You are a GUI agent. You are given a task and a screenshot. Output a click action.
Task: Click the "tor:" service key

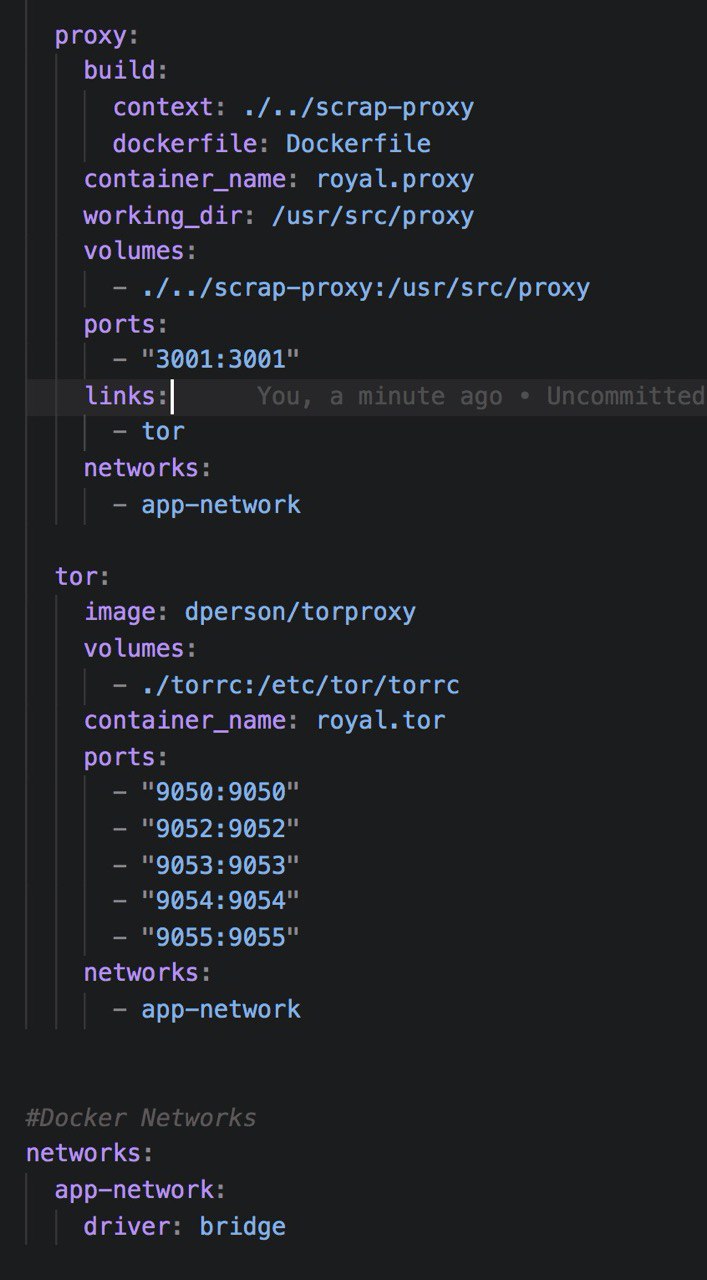pyautogui.click(x=83, y=577)
